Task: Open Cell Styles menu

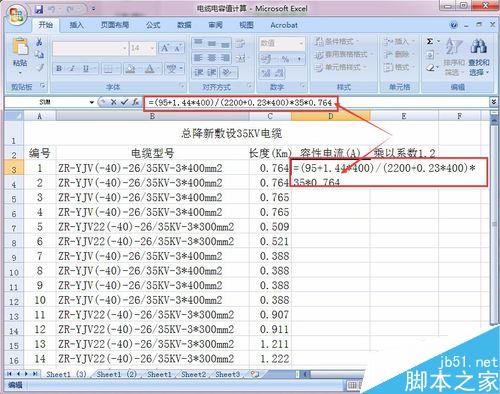Action: click(x=340, y=67)
